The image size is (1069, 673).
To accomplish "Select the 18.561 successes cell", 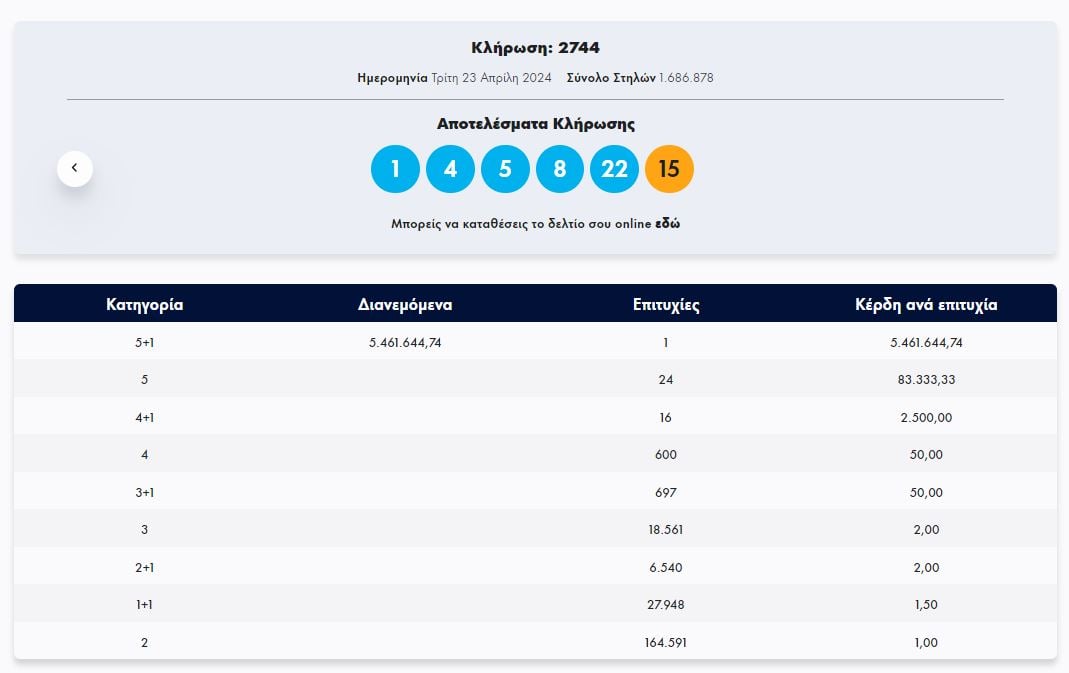I will (666, 530).
